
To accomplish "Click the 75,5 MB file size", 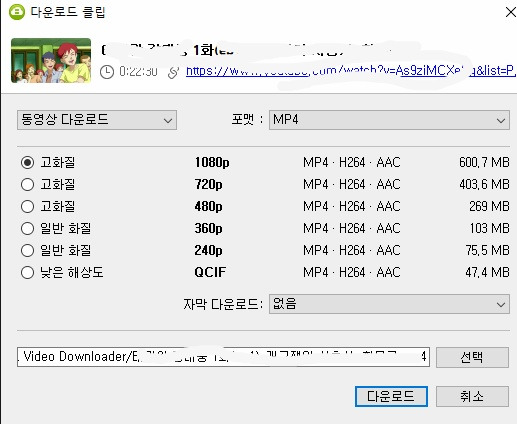I will 488,250.
